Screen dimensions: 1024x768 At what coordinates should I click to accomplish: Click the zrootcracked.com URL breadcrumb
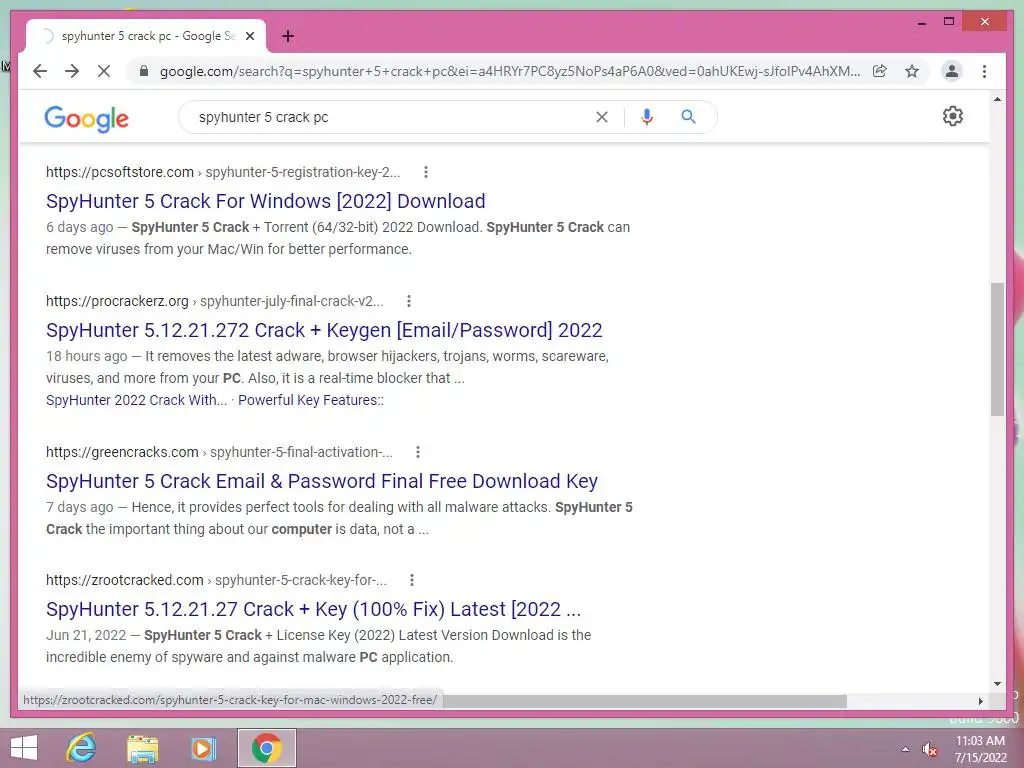click(216, 580)
